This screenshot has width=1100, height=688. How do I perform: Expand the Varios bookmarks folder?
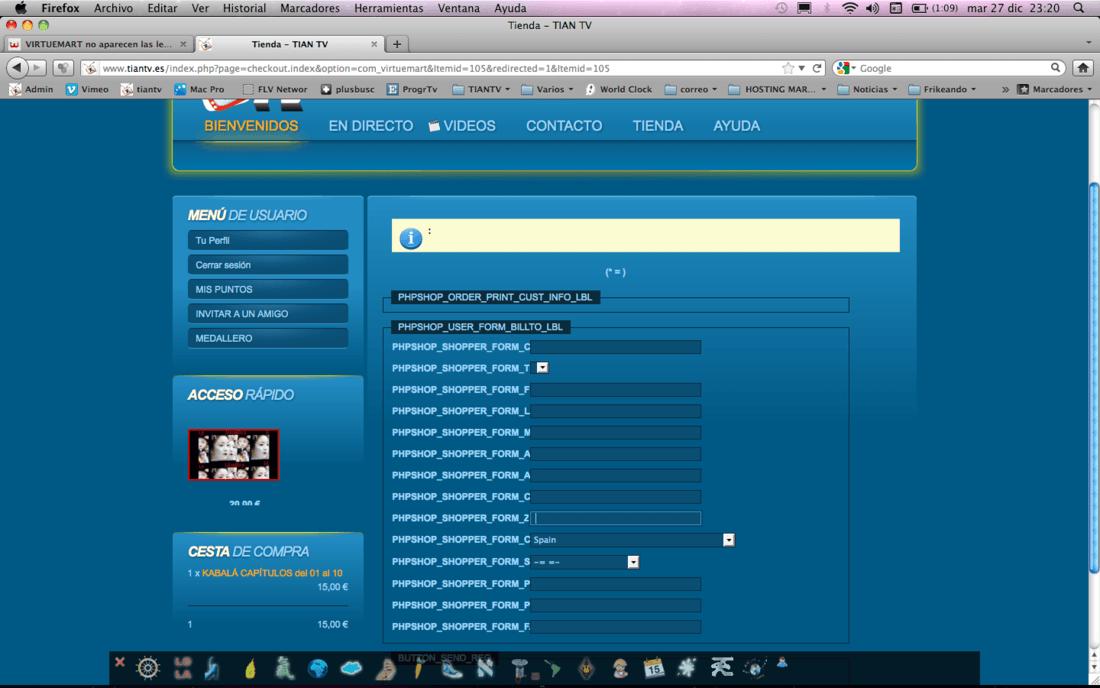pyautogui.click(x=547, y=89)
